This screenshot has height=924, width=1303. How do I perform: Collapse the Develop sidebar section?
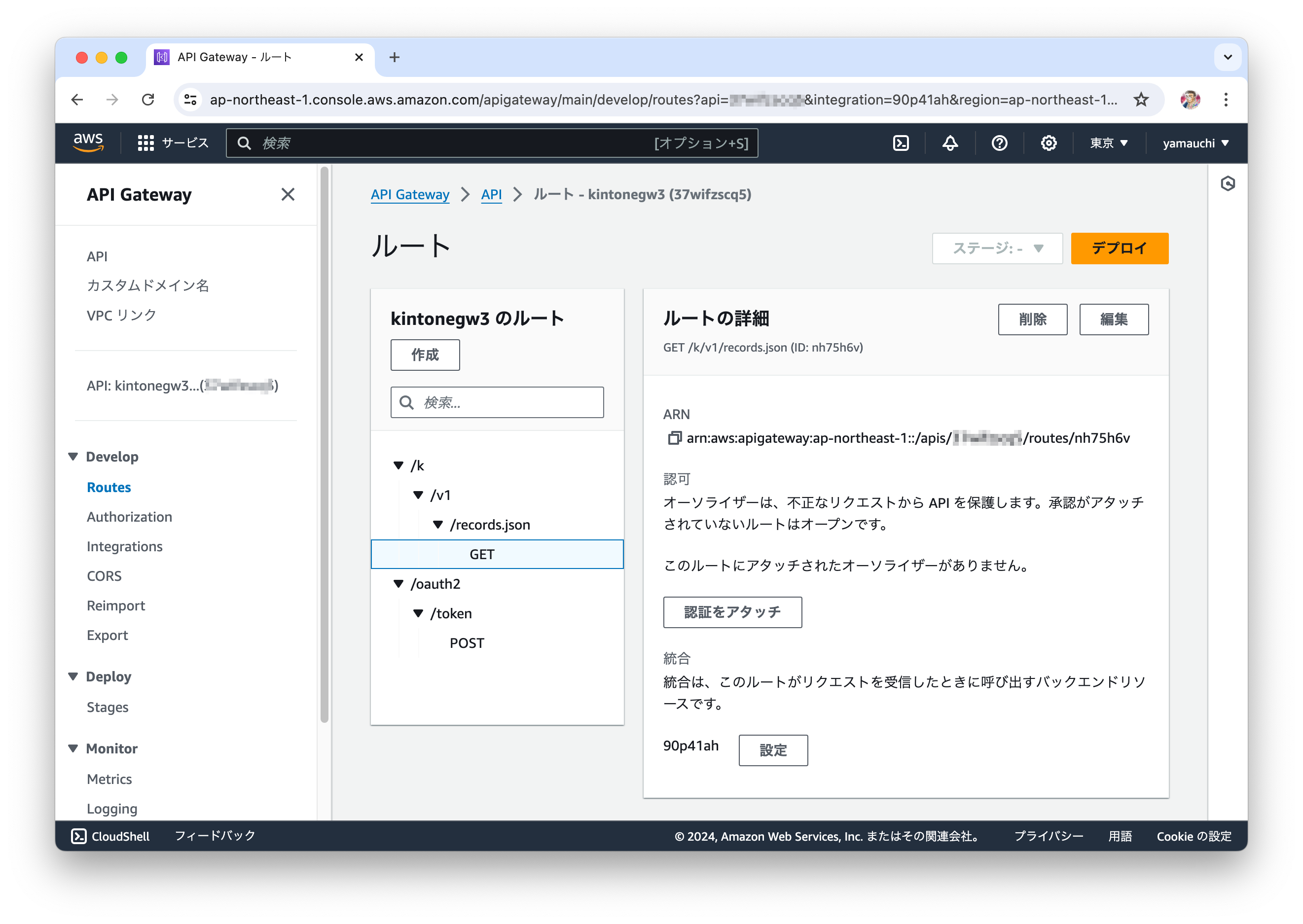73,457
